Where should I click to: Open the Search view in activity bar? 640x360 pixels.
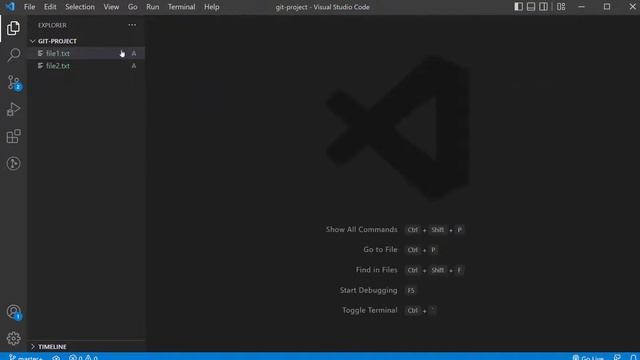(x=13, y=55)
